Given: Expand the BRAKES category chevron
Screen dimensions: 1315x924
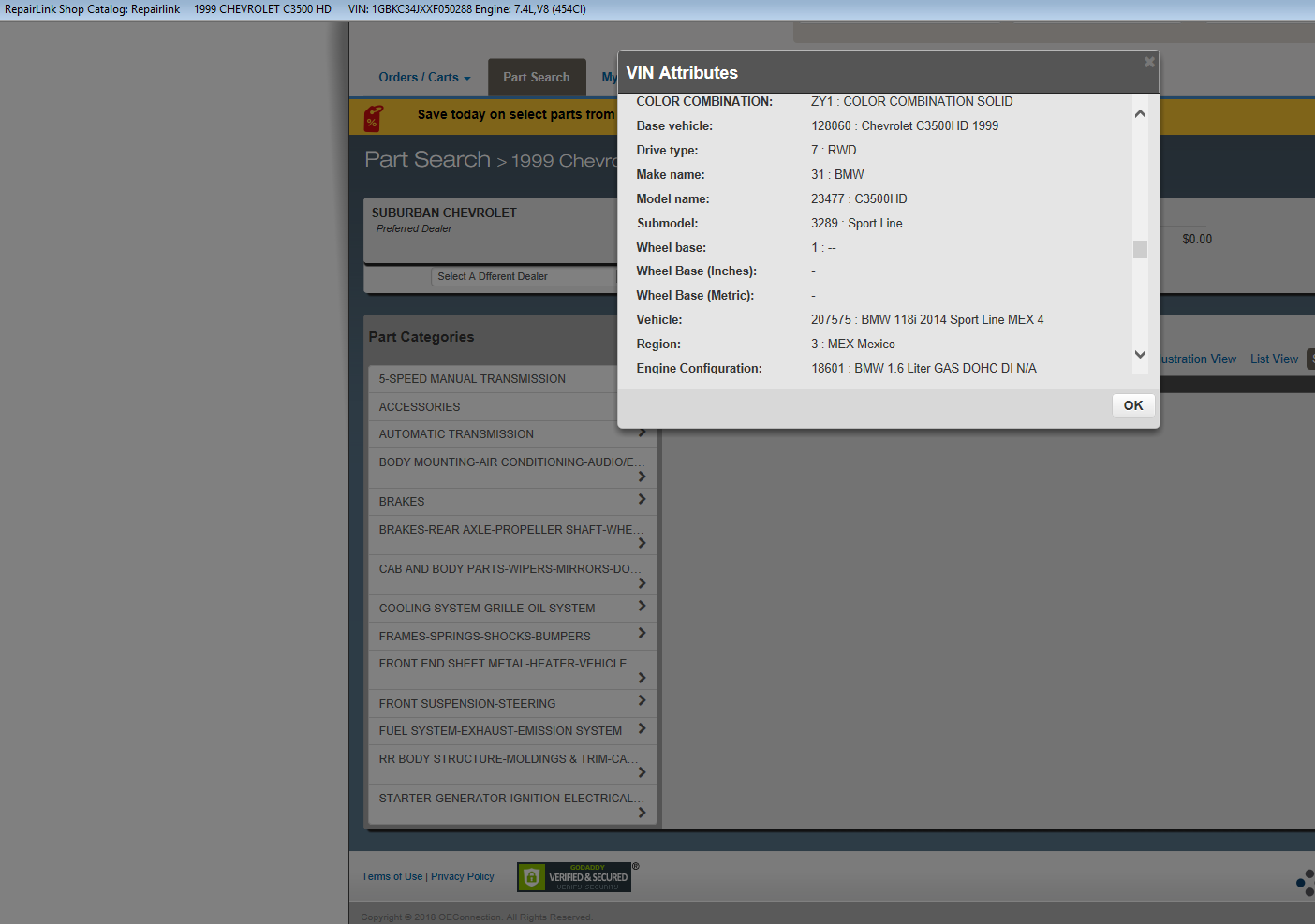Looking at the screenshot, I should (642, 499).
